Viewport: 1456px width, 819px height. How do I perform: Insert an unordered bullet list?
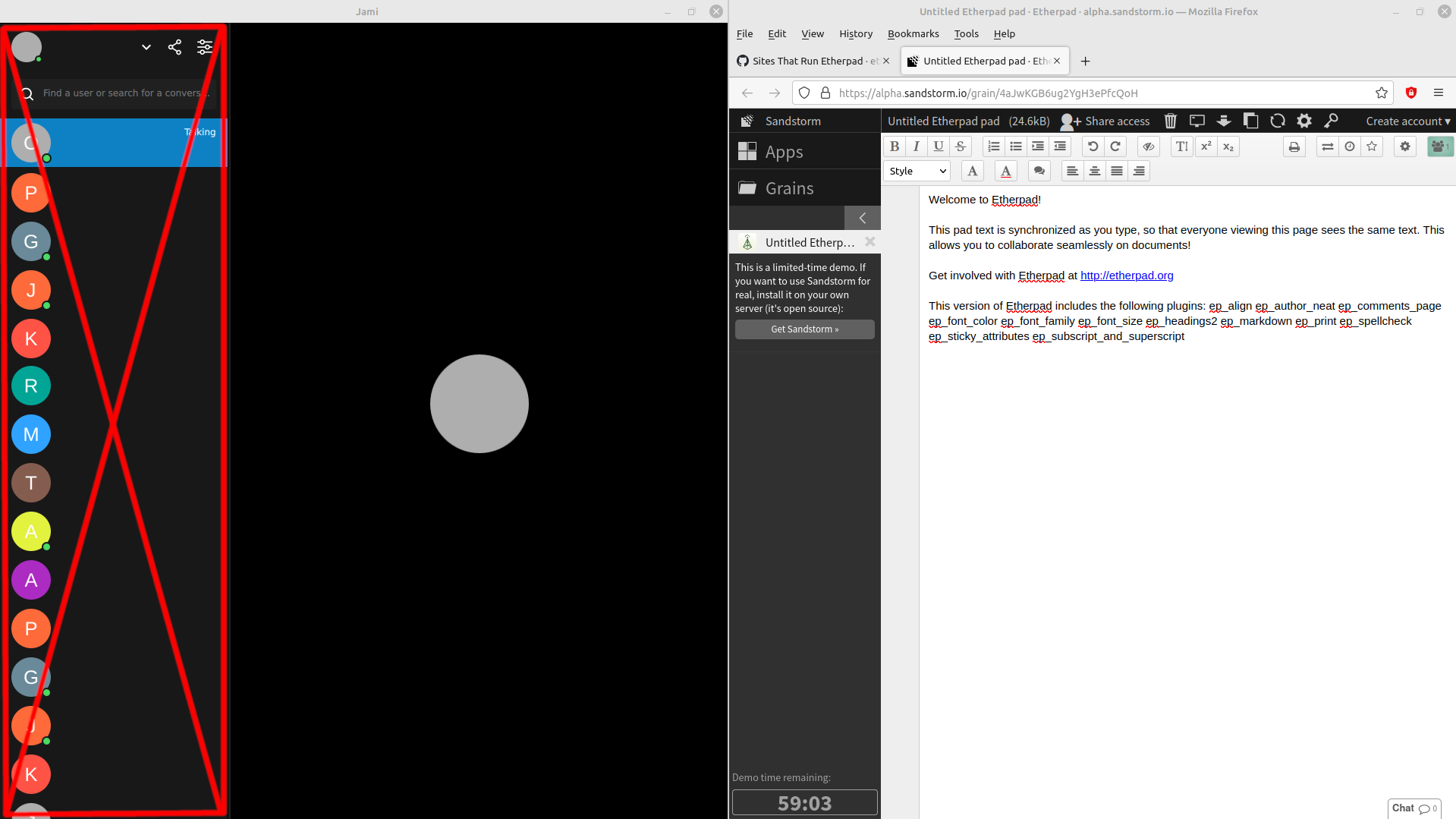tap(1016, 146)
